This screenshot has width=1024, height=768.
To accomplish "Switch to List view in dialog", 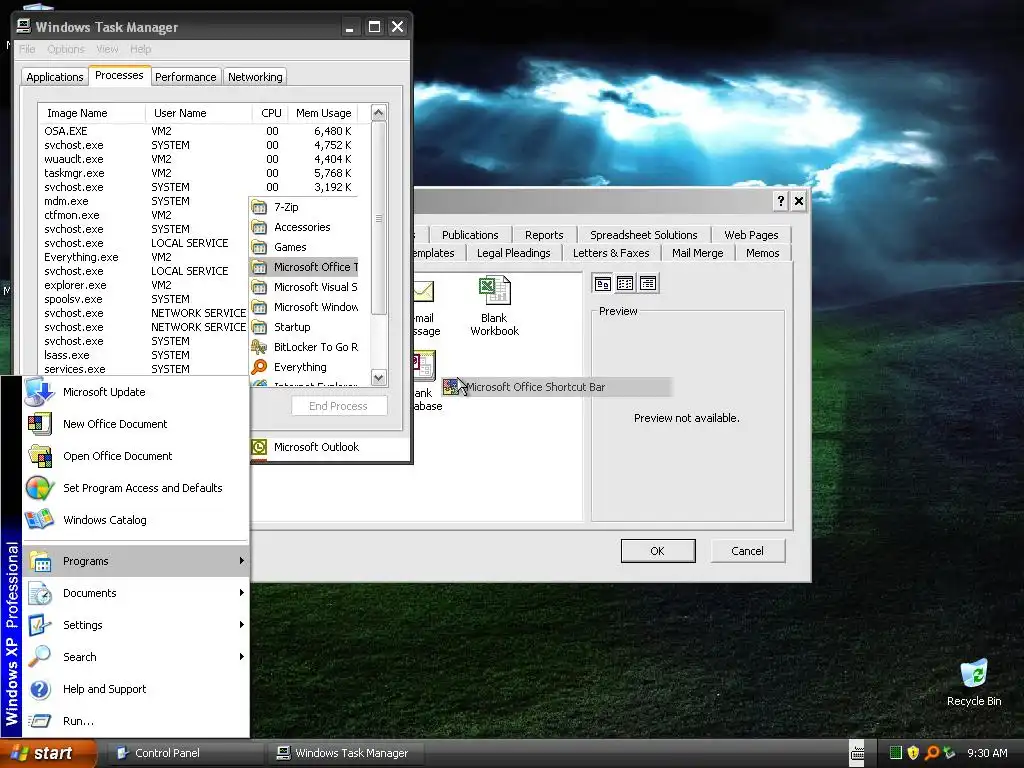I will tap(625, 283).
